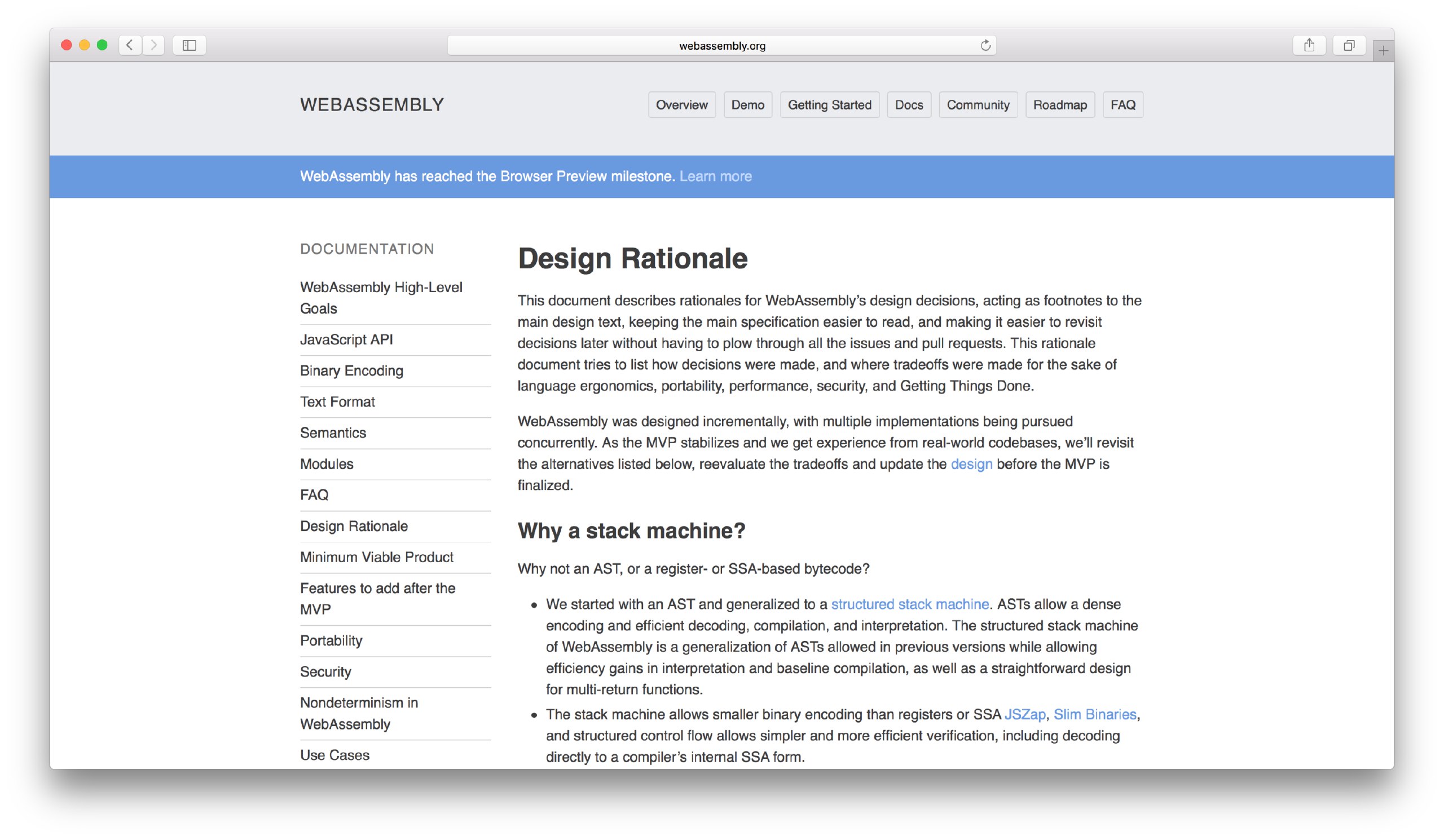Image resolution: width=1444 pixels, height=840 pixels.
Task: Open Use Cases in sidebar
Action: (334, 755)
